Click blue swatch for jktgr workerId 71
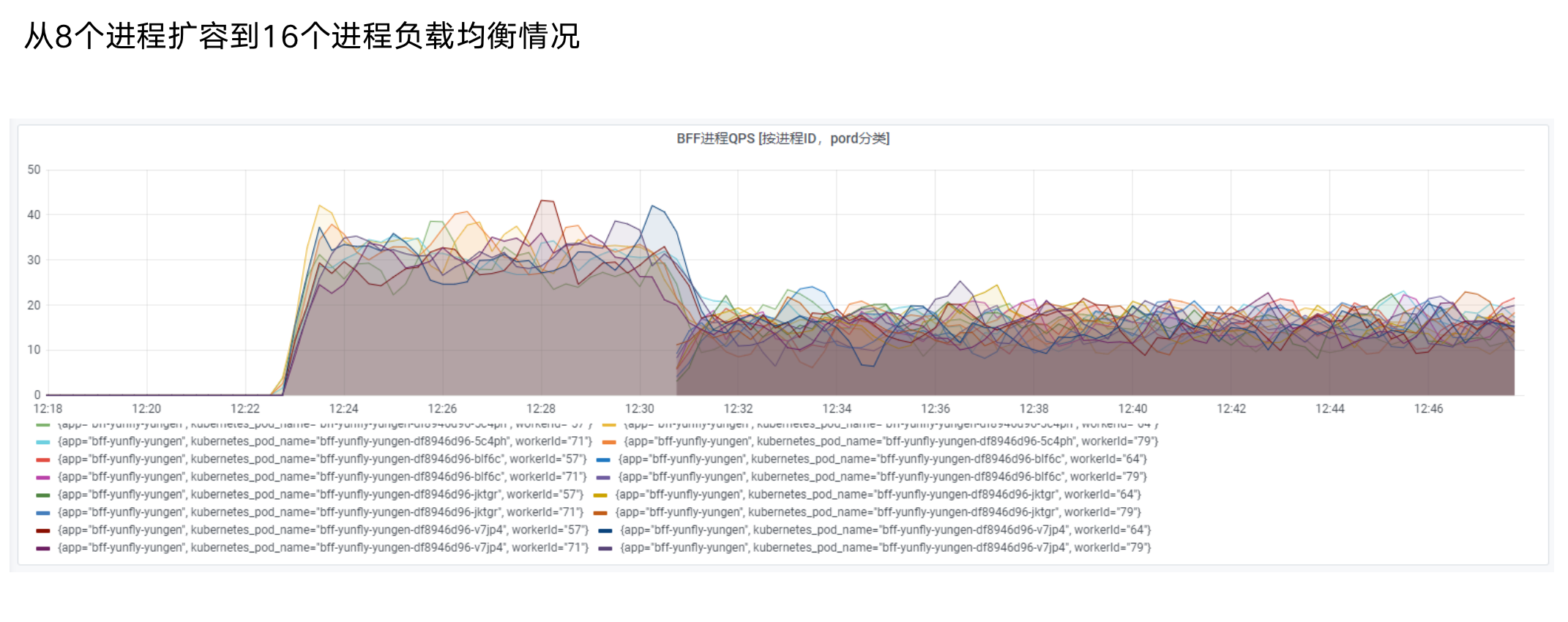 point(43,512)
